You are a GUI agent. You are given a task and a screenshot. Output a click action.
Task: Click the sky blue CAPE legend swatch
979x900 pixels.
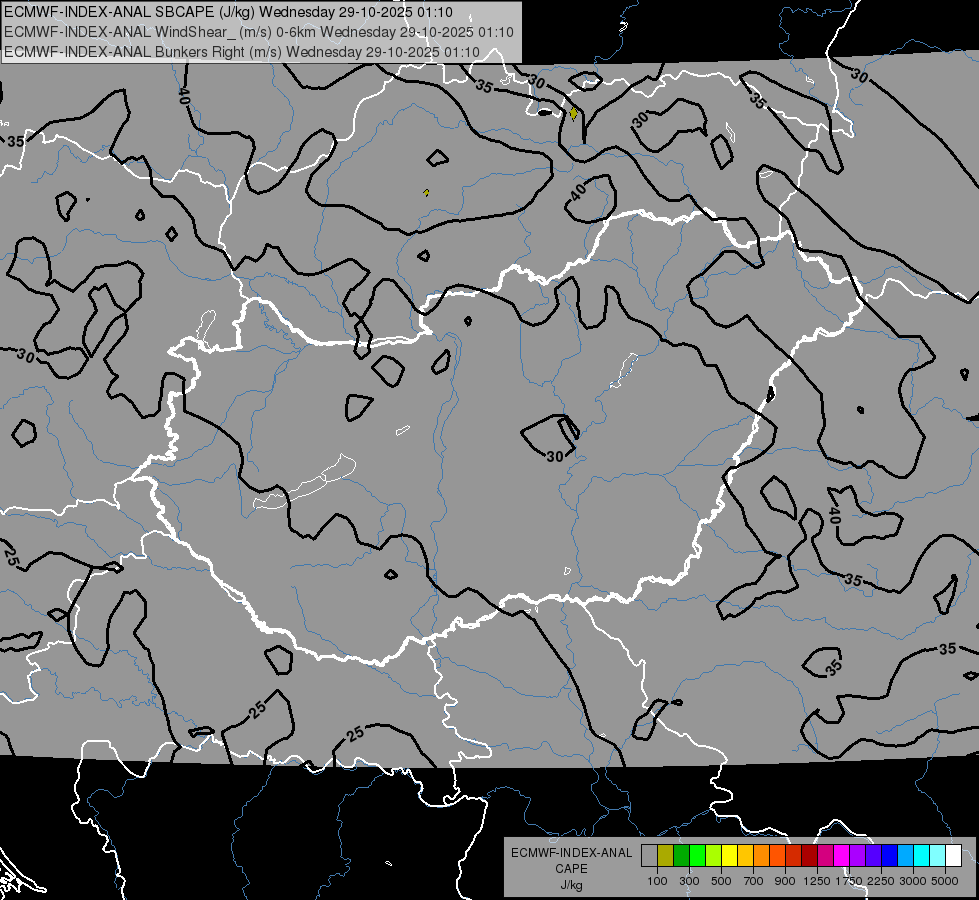[x=906, y=856]
